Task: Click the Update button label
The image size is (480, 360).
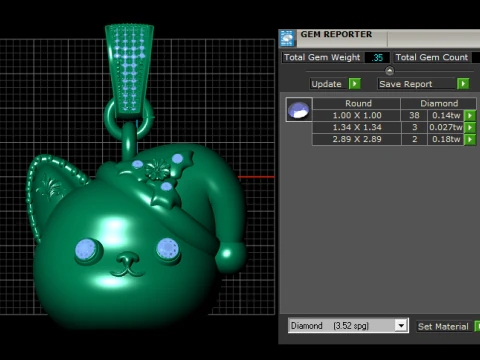Action: pyautogui.click(x=326, y=84)
